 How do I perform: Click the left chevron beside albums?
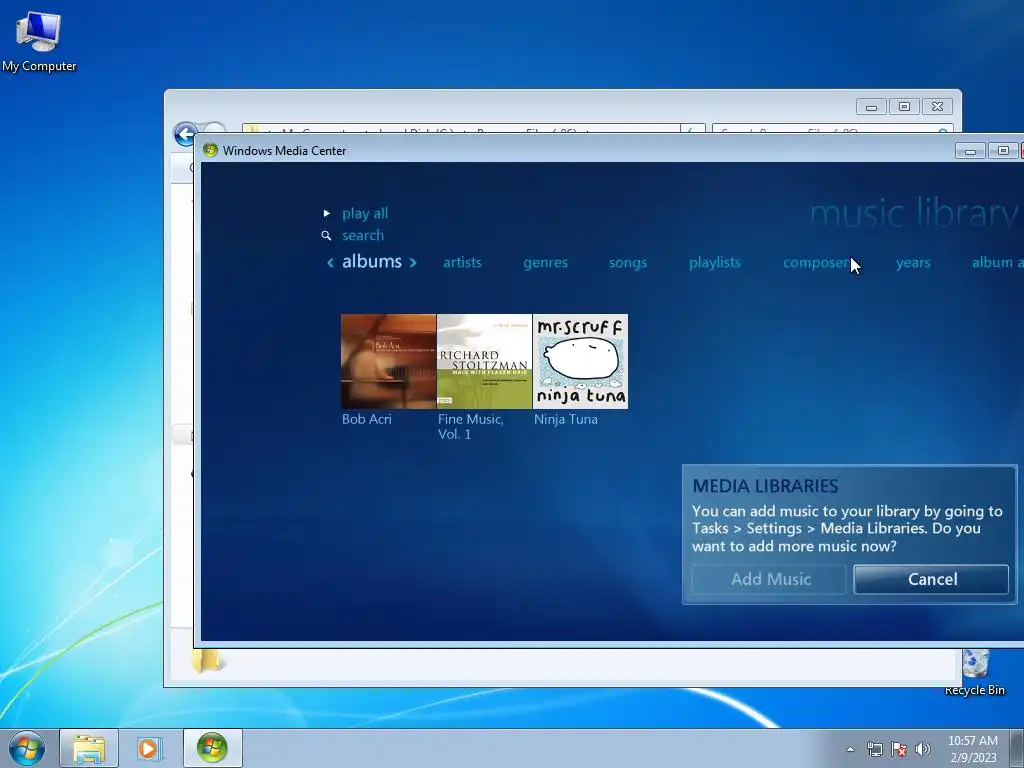click(x=330, y=263)
